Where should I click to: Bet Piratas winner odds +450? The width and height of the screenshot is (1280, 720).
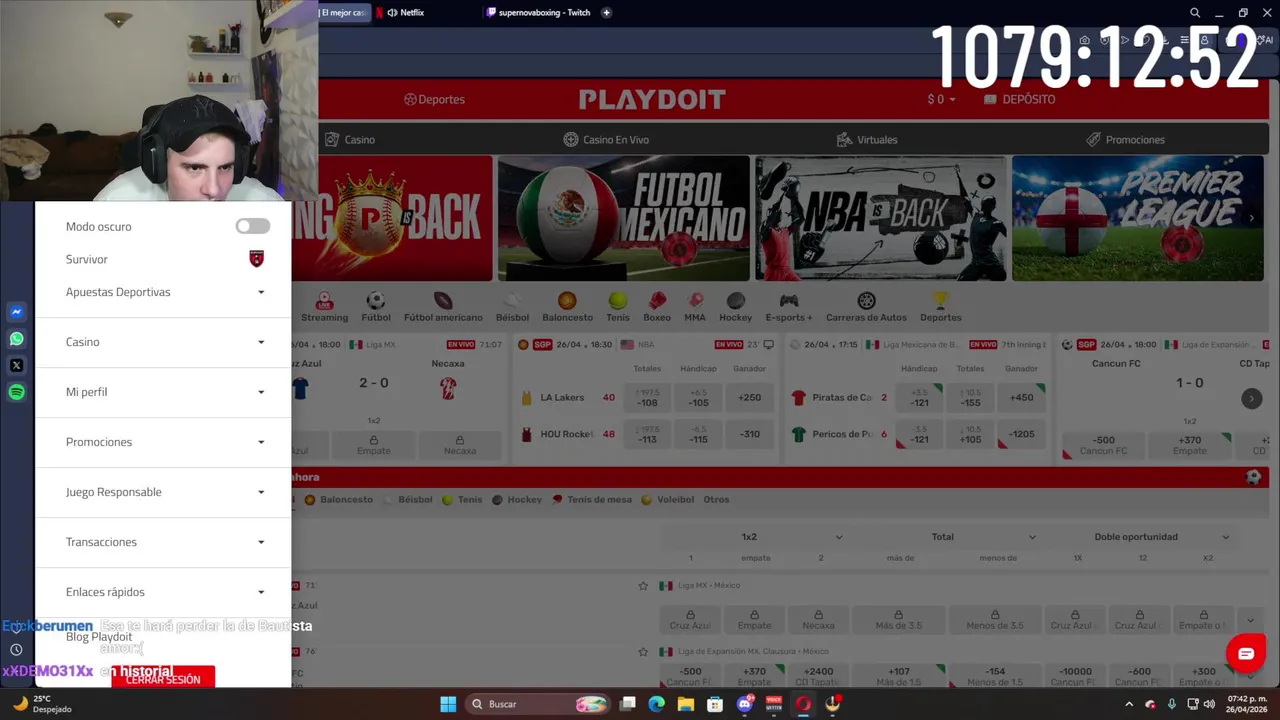click(1021, 398)
